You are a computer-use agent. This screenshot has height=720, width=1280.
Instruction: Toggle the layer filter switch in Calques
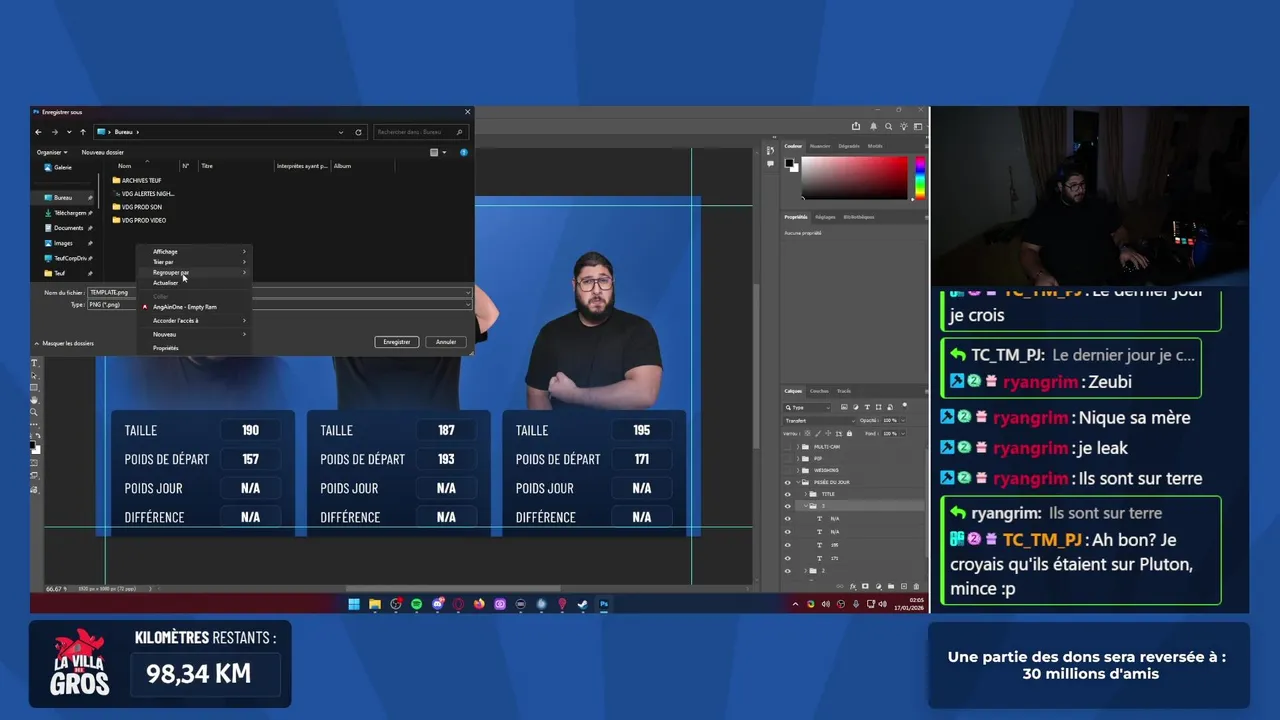pos(905,405)
